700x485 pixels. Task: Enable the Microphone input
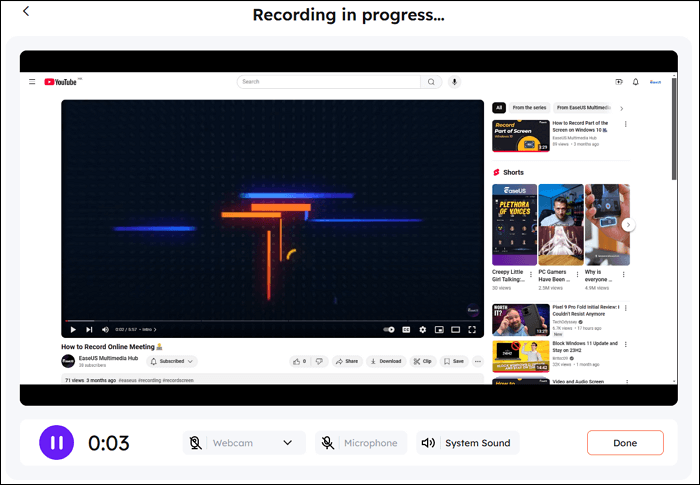tap(361, 443)
